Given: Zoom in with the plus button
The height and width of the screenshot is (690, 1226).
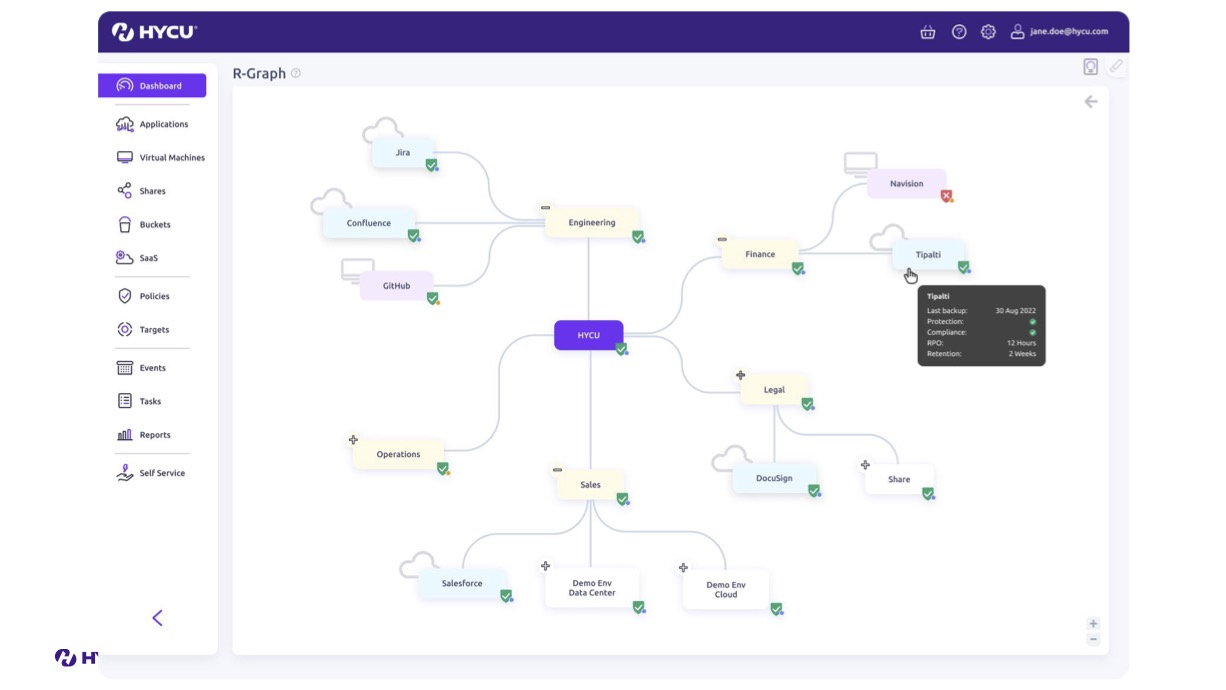Looking at the screenshot, I should pos(1093,624).
